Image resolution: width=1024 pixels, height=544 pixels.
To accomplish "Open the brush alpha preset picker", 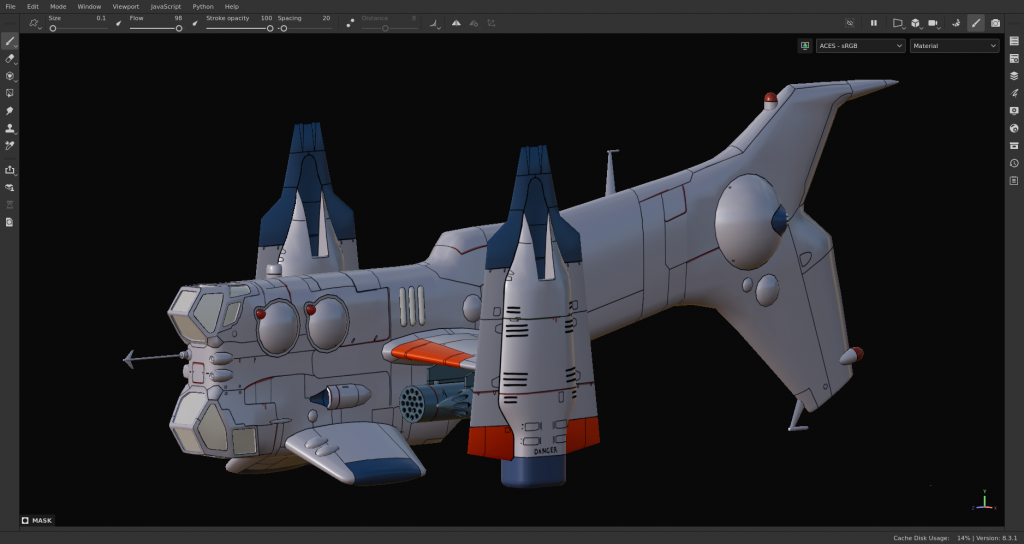I will coord(34,24).
